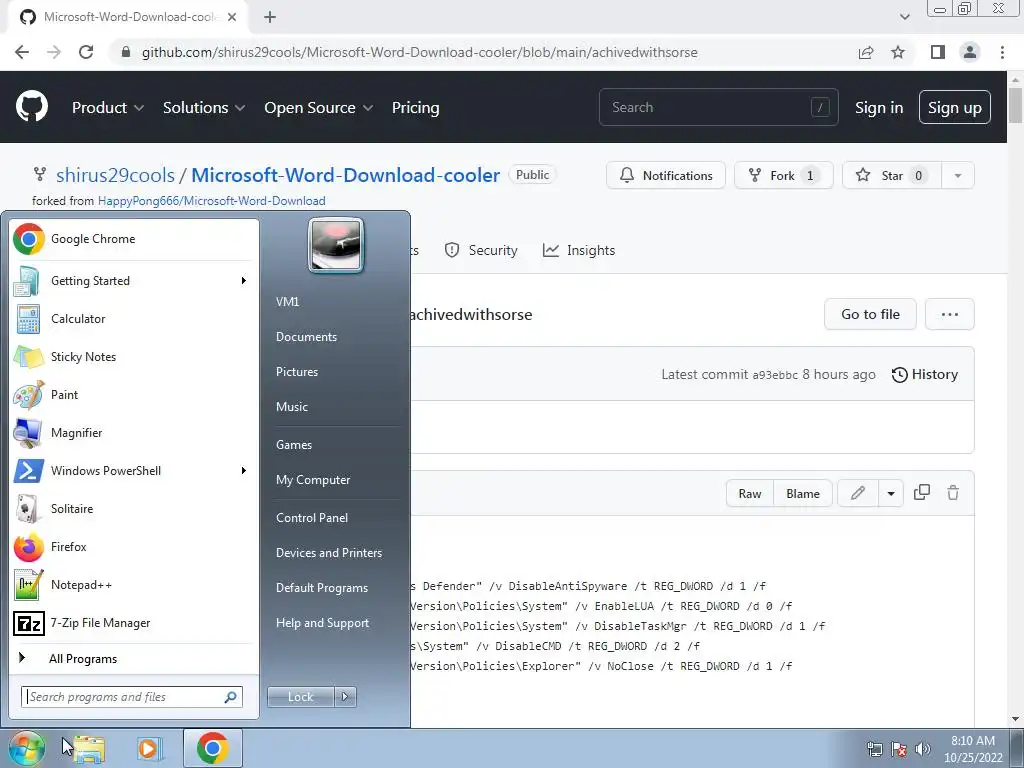1024x768 pixels.
Task: Open Chrome side panel icon
Action: (x=938, y=52)
